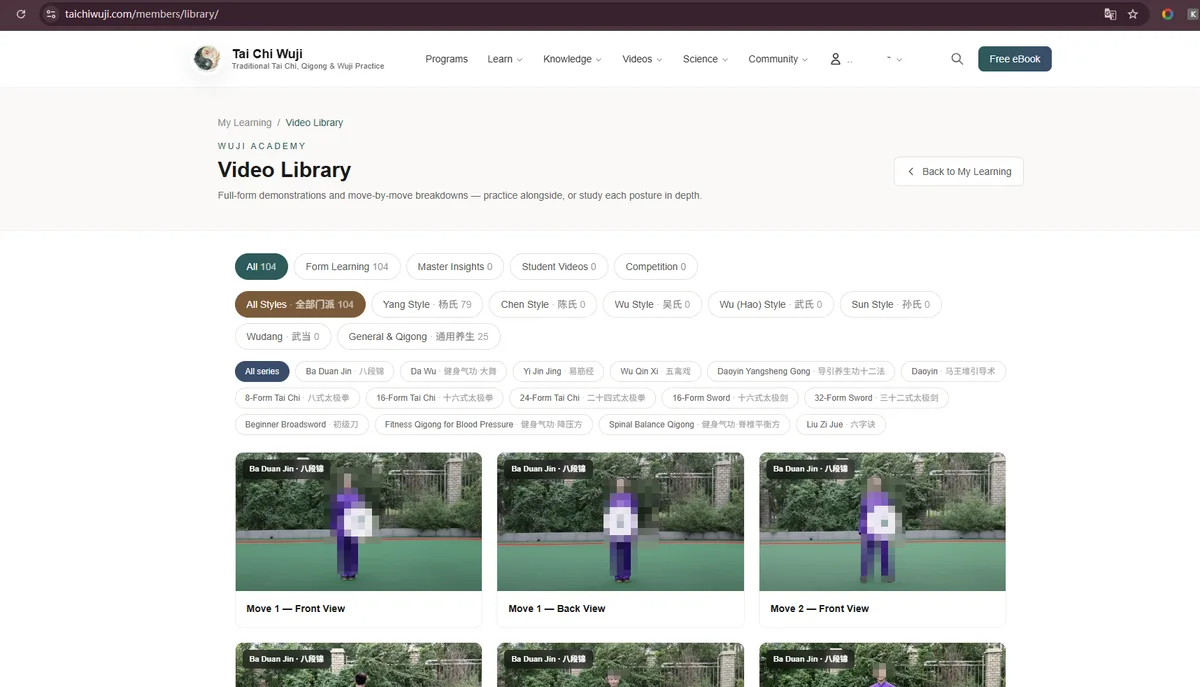Choose the Yi Jin Jing series
The height and width of the screenshot is (687, 1200).
click(558, 371)
